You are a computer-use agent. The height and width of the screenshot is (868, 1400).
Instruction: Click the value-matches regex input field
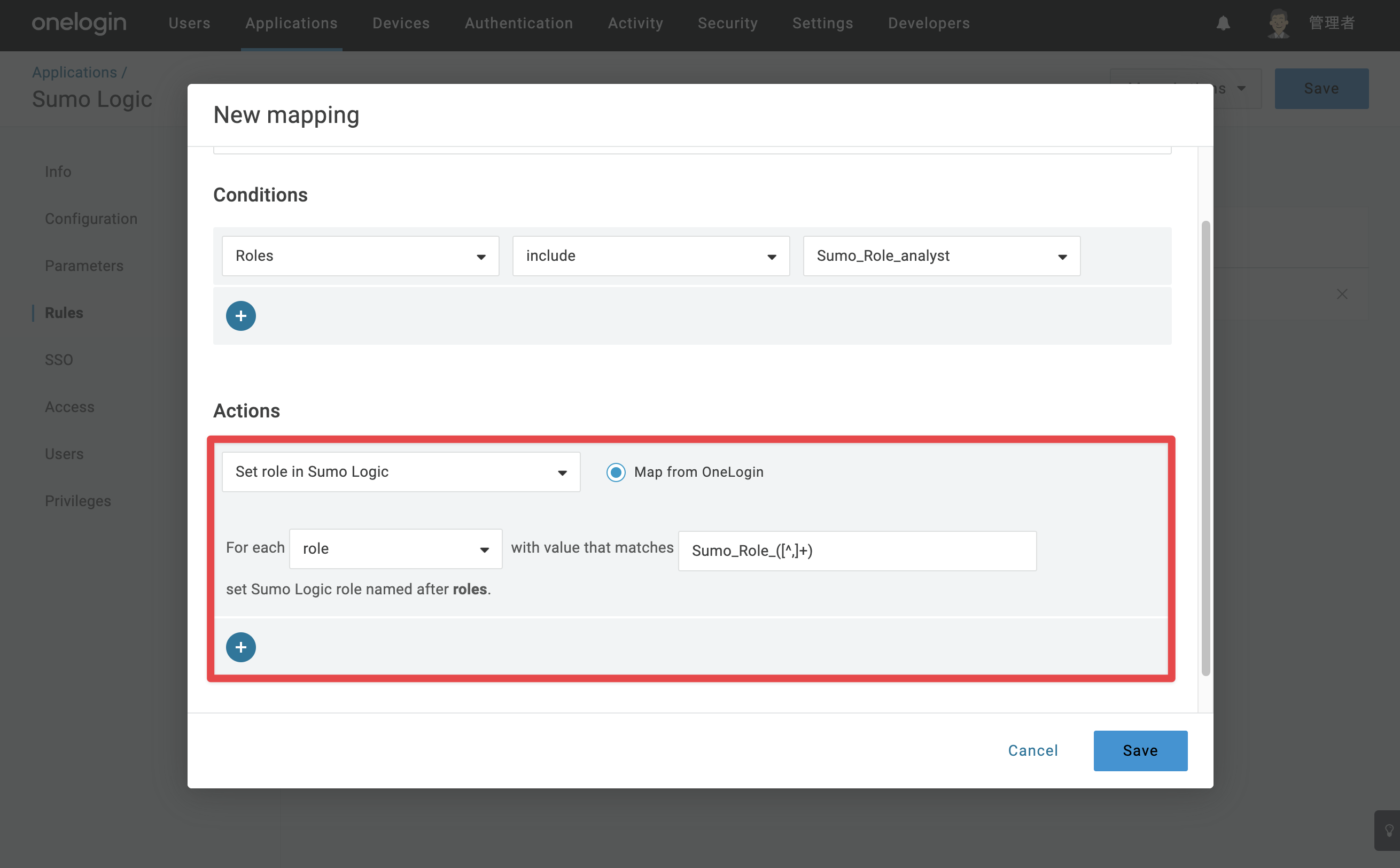click(x=857, y=551)
